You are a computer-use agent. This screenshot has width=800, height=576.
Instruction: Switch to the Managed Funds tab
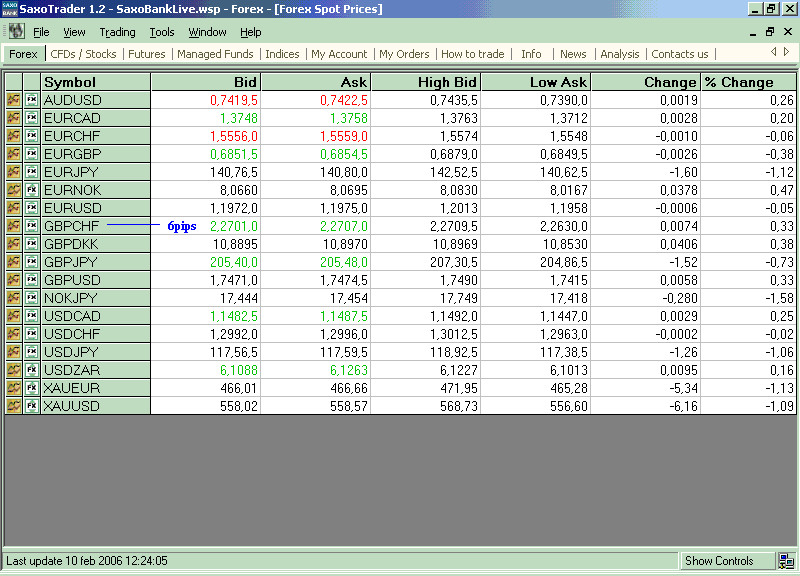tap(215, 54)
